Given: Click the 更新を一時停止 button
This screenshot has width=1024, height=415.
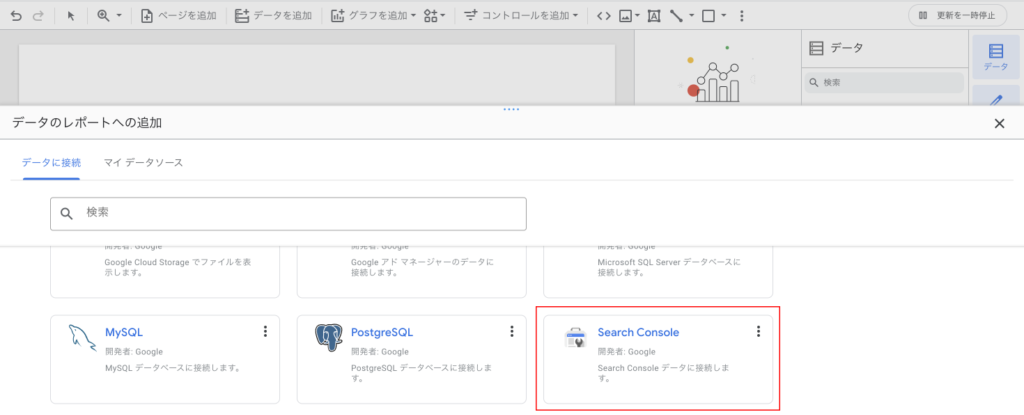Looking at the screenshot, I should [957, 16].
